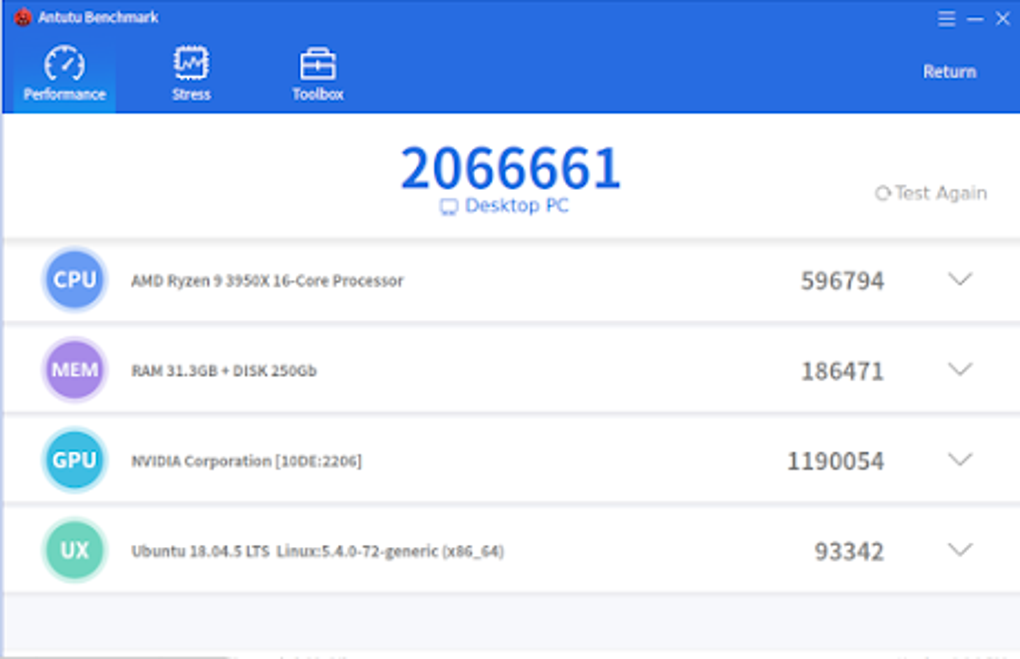Select the Performance gauge icon
This screenshot has height=659, width=1020.
pyautogui.click(x=63, y=62)
